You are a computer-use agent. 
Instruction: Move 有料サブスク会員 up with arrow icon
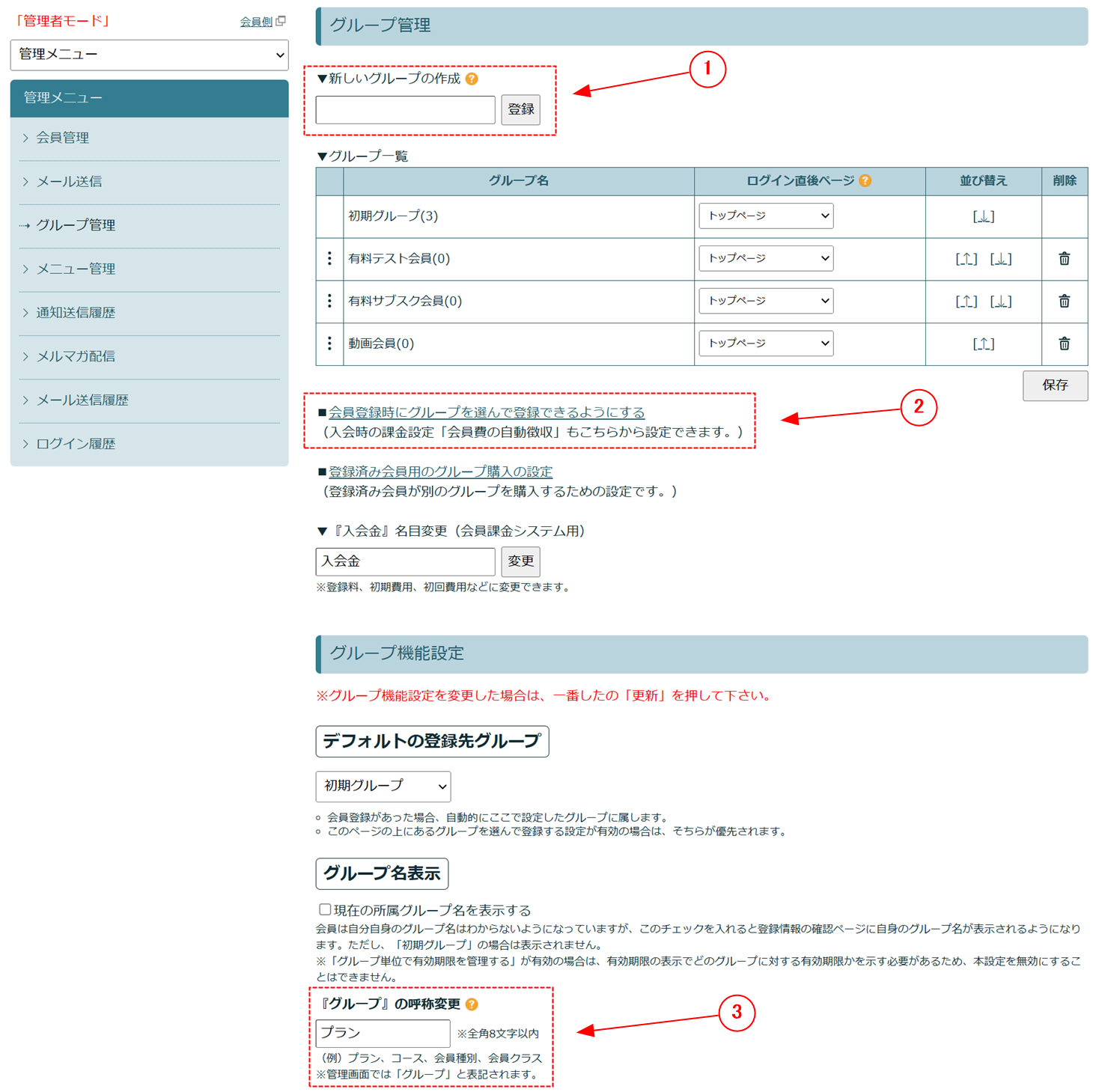click(x=966, y=301)
